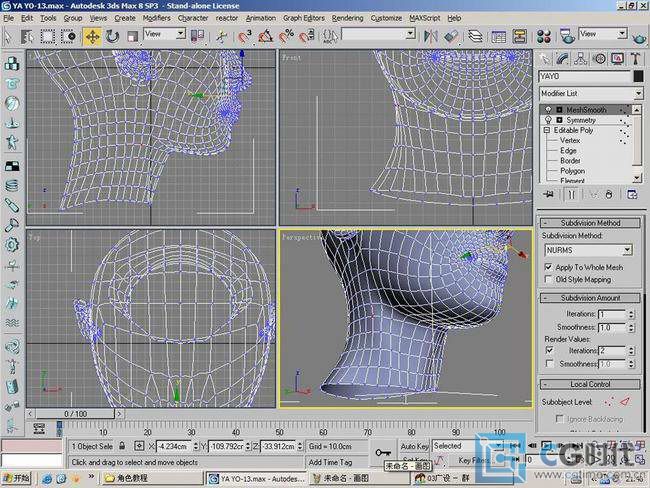Toggle the selection lock icon
This screenshot has width=650, height=488.
[x=122, y=446]
